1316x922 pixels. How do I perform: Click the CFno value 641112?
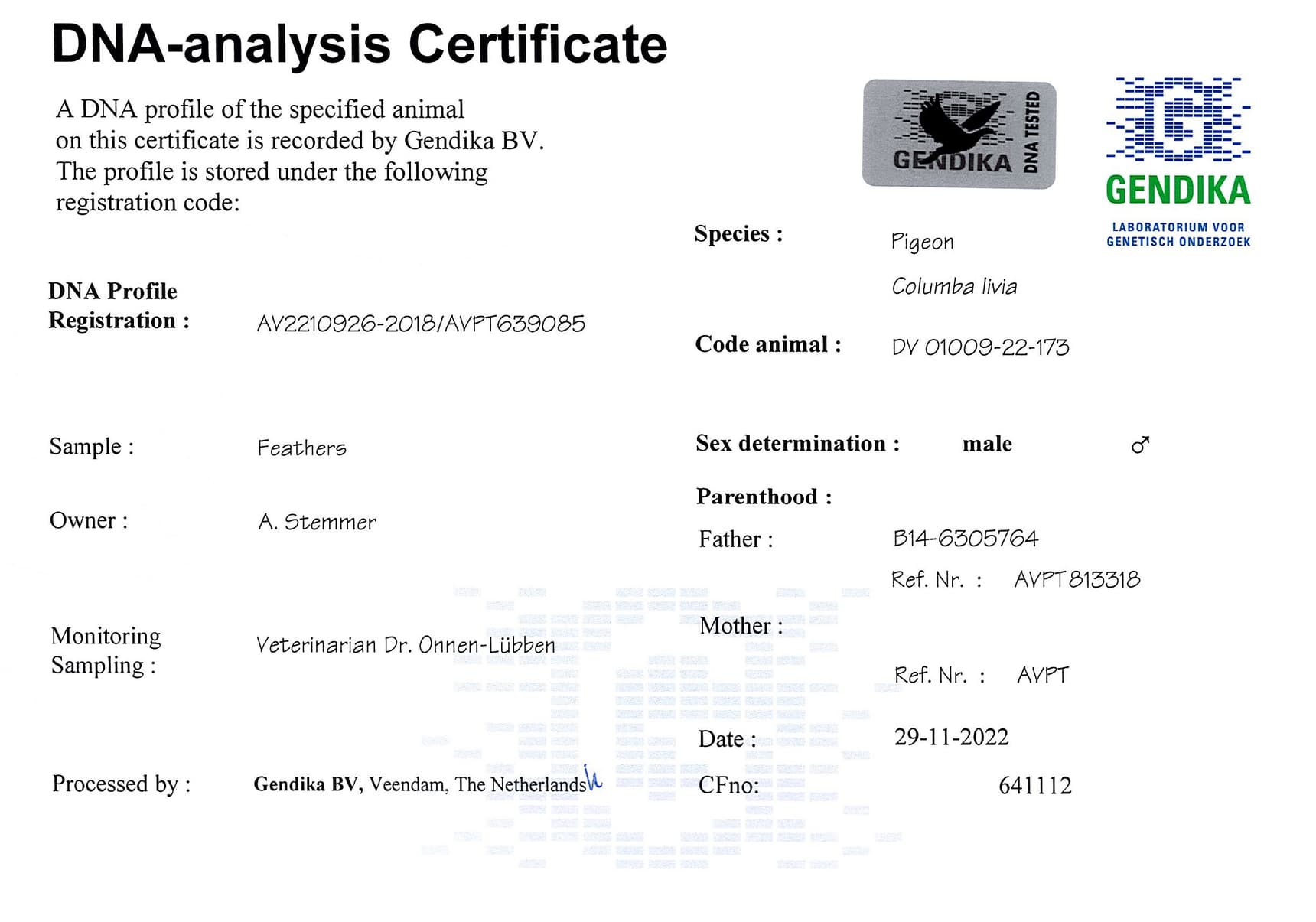point(1034,785)
